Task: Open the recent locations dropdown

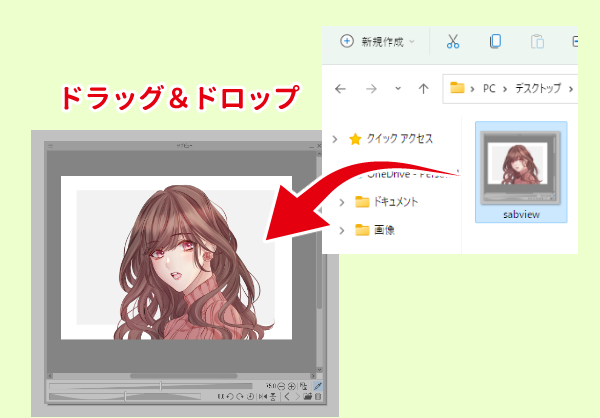Action: [398, 88]
